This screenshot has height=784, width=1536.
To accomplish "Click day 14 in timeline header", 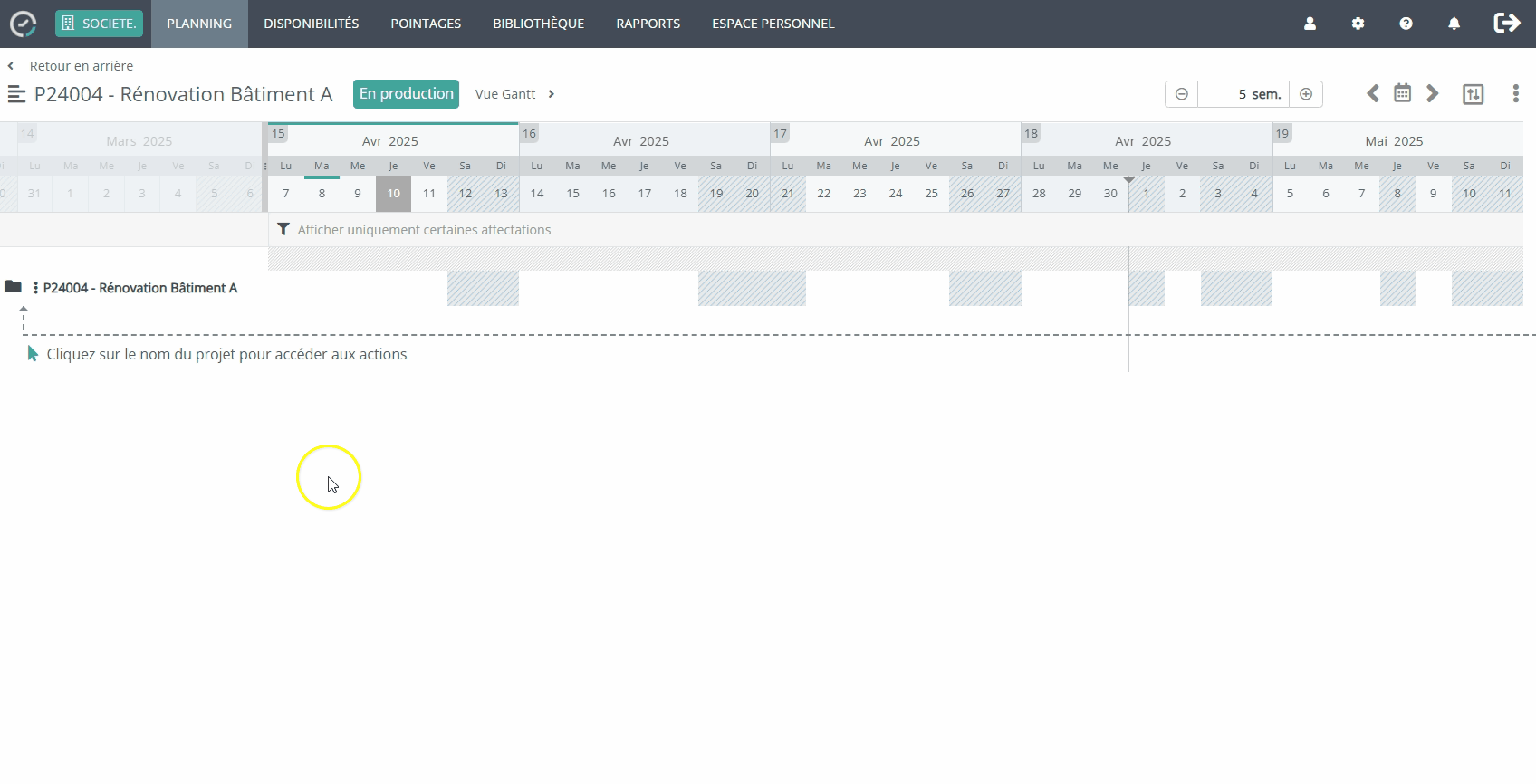I will click(537, 194).
